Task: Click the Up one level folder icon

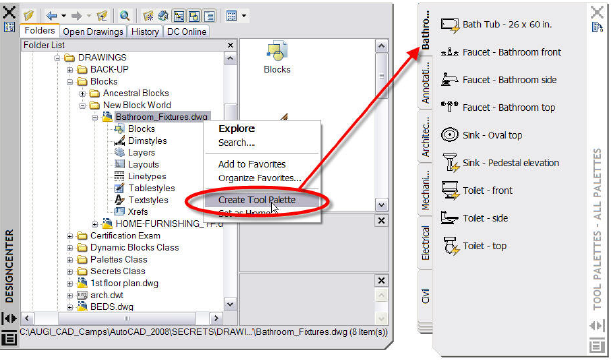Action: 102,16
